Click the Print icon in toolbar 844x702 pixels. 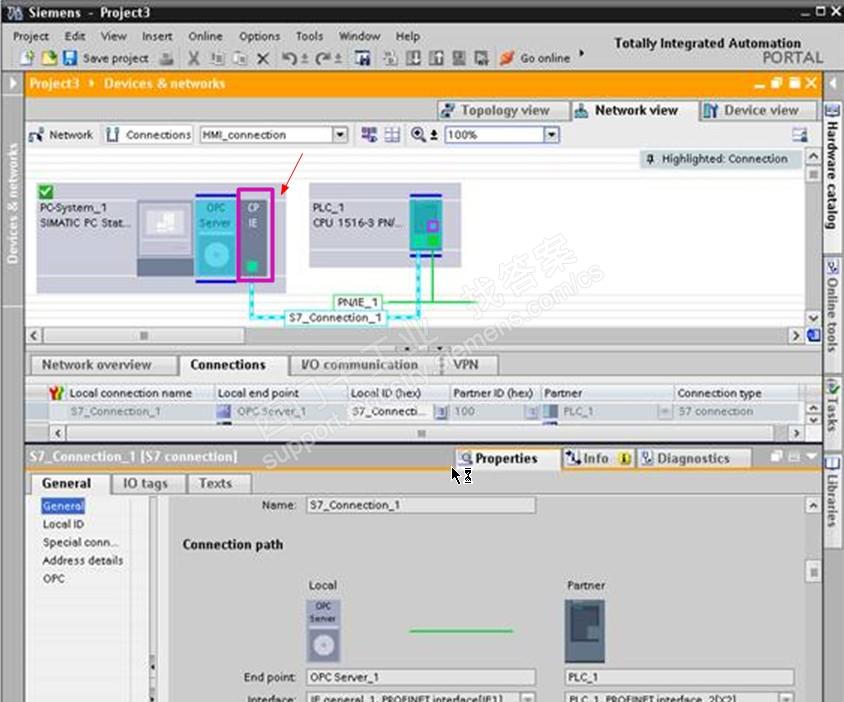[x=167, y=58]
